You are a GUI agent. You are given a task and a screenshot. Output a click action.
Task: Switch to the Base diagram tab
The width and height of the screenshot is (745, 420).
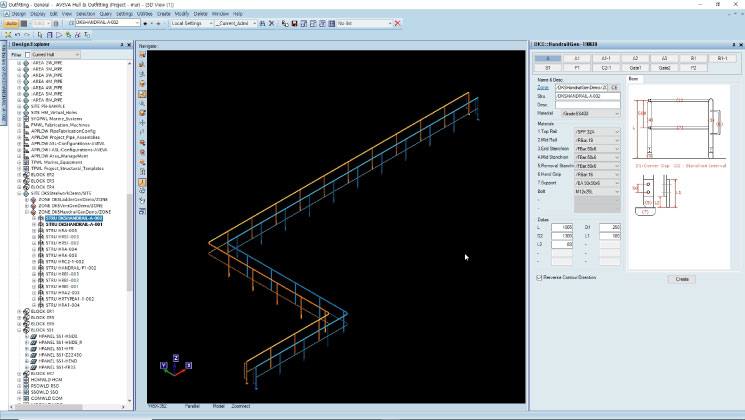[633, 79]
